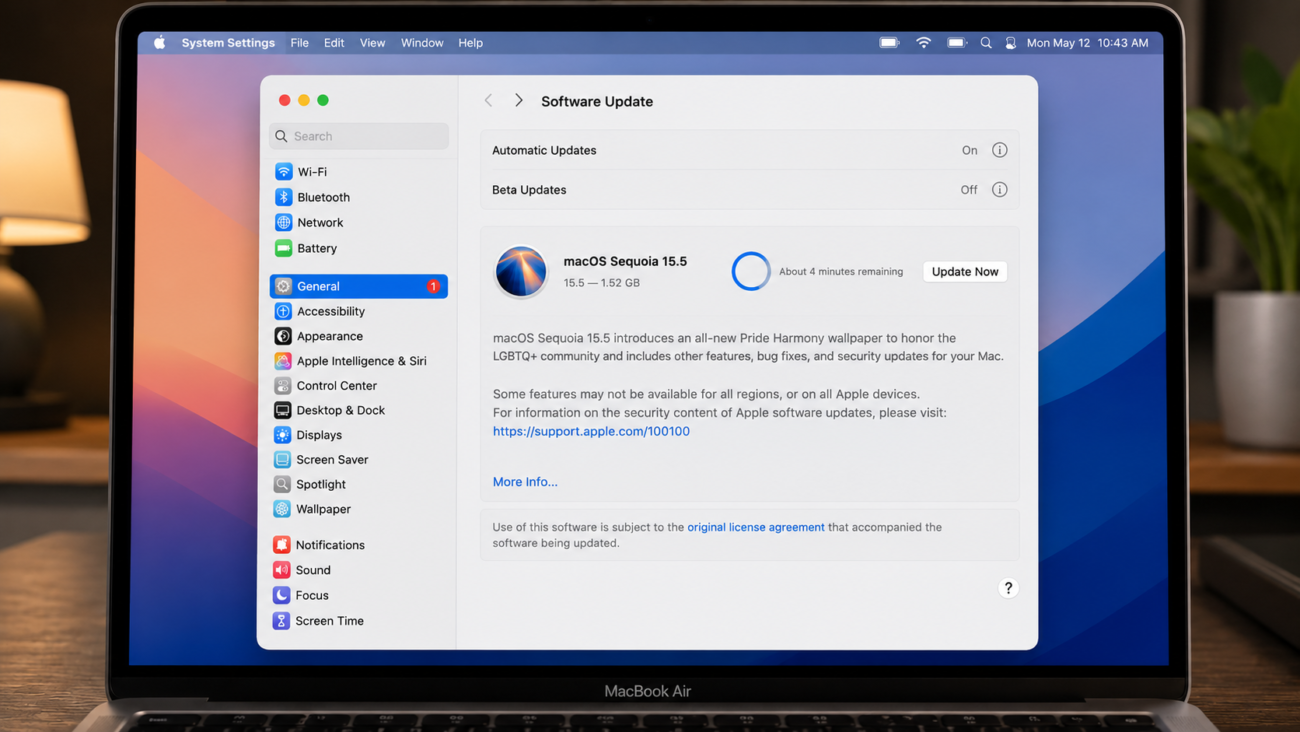Open the System Settings menu
Screen dimensions: 1300x732
[x=228, y=43]
